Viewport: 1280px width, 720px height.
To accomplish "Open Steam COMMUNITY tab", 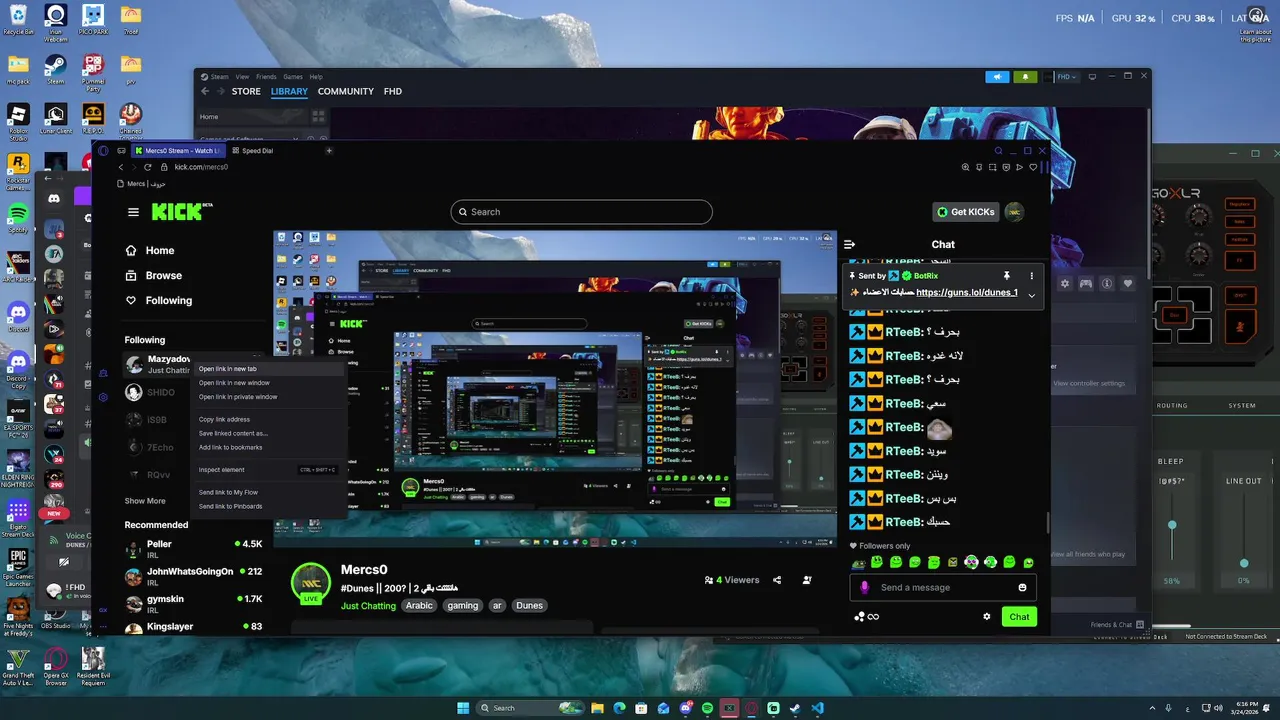I will point(346,91).
